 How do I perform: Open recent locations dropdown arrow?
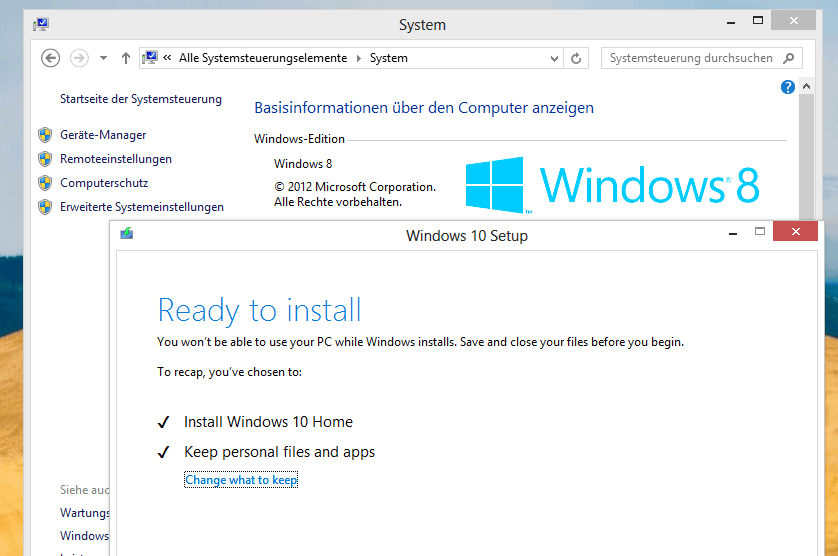pyautogui.click(x=103, y=58)
